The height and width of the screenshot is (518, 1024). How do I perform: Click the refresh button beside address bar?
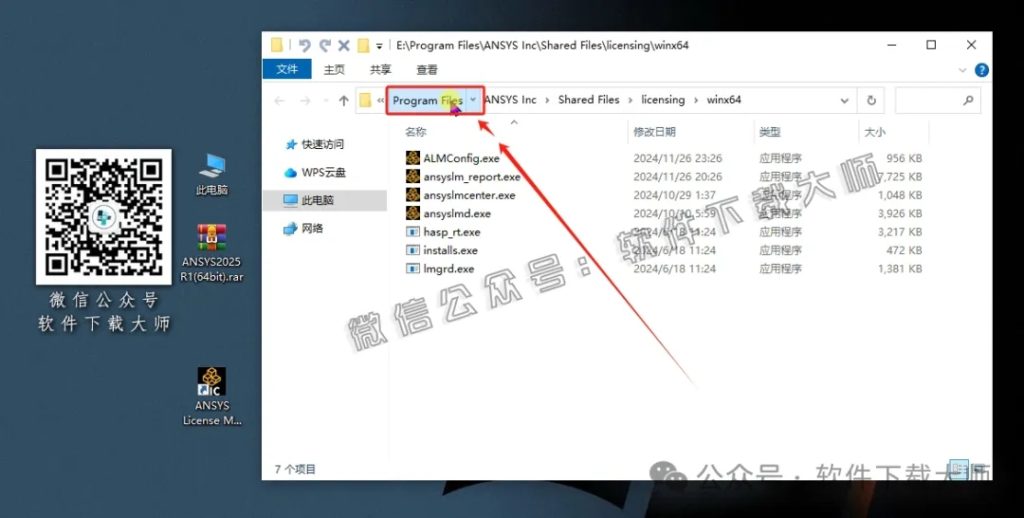tap(871, 100)
